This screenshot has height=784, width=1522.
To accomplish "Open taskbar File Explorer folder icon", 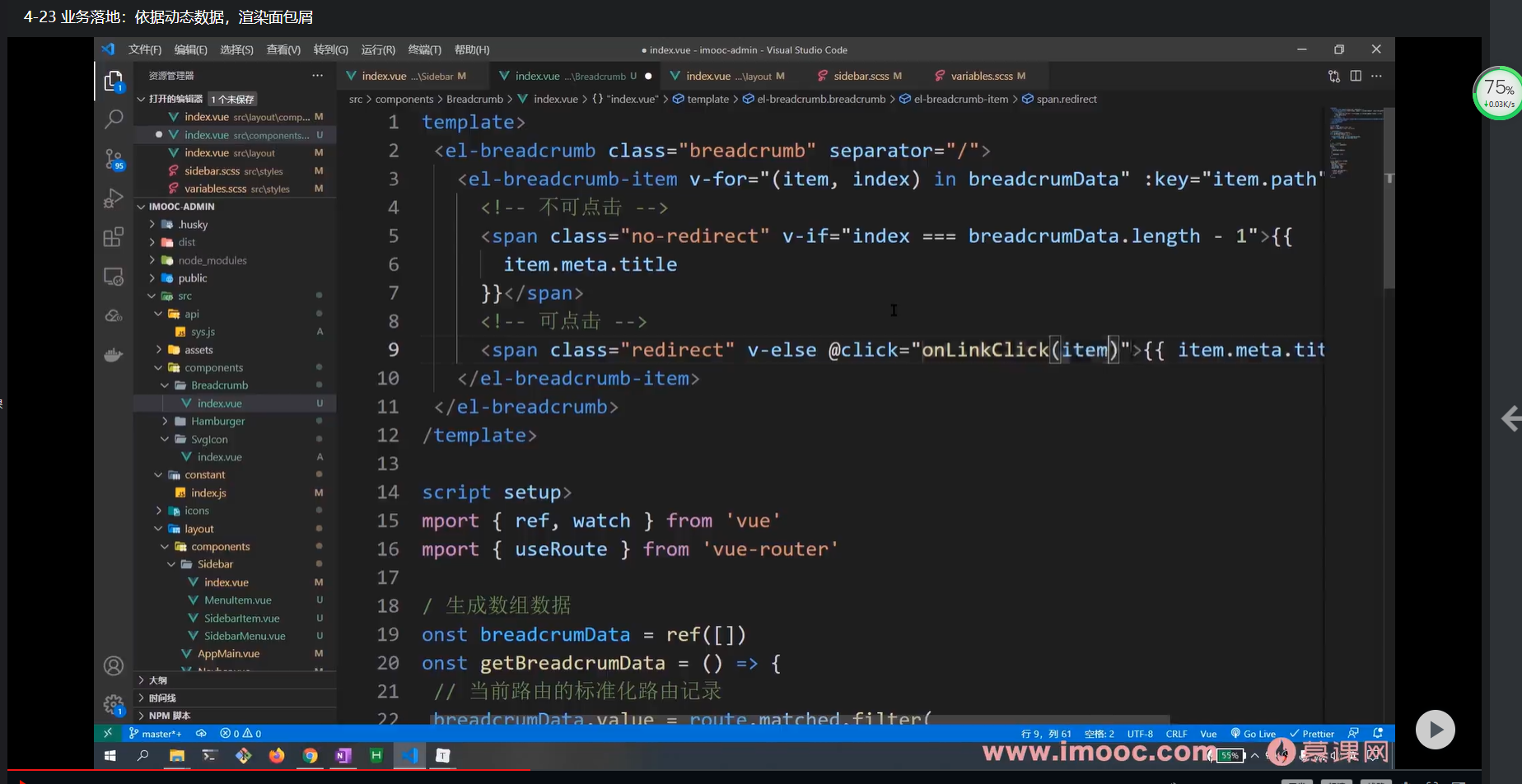I will (177, 755).
